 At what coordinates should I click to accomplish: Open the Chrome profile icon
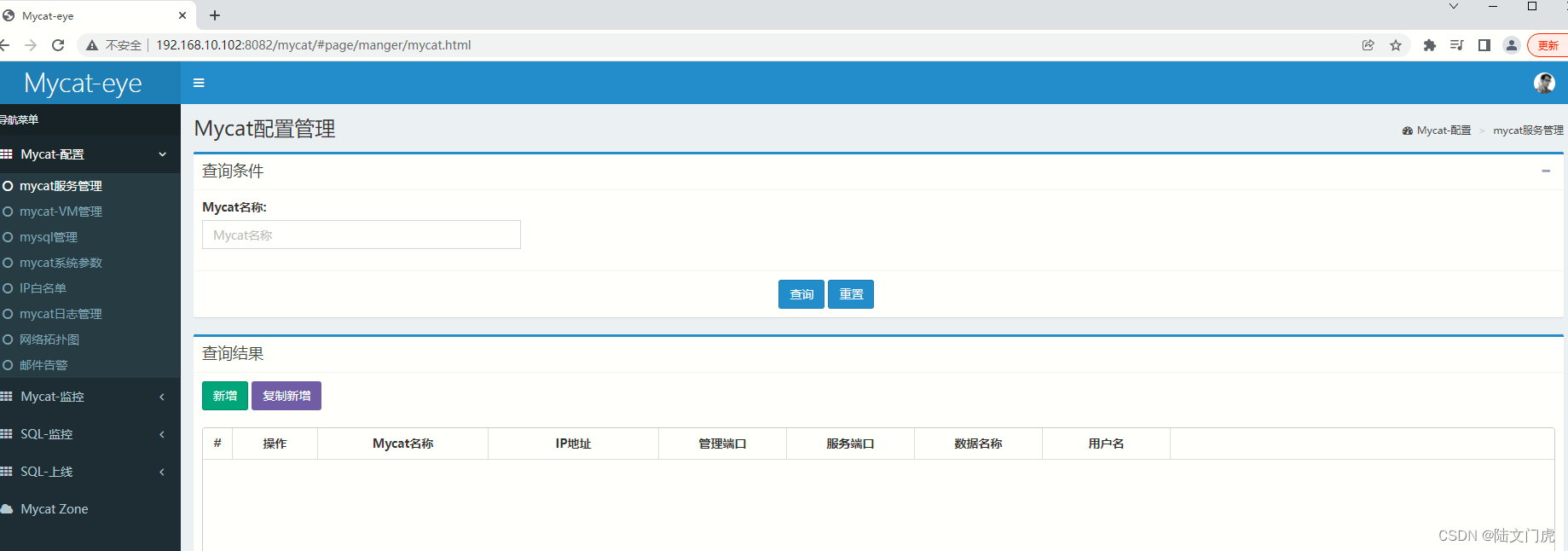1512,45
